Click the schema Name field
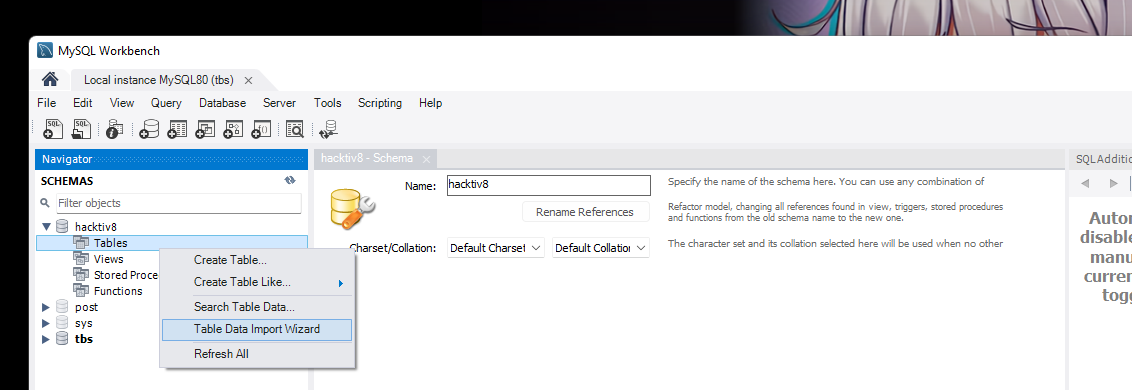The image size is (1132, 390). [549, 185]
